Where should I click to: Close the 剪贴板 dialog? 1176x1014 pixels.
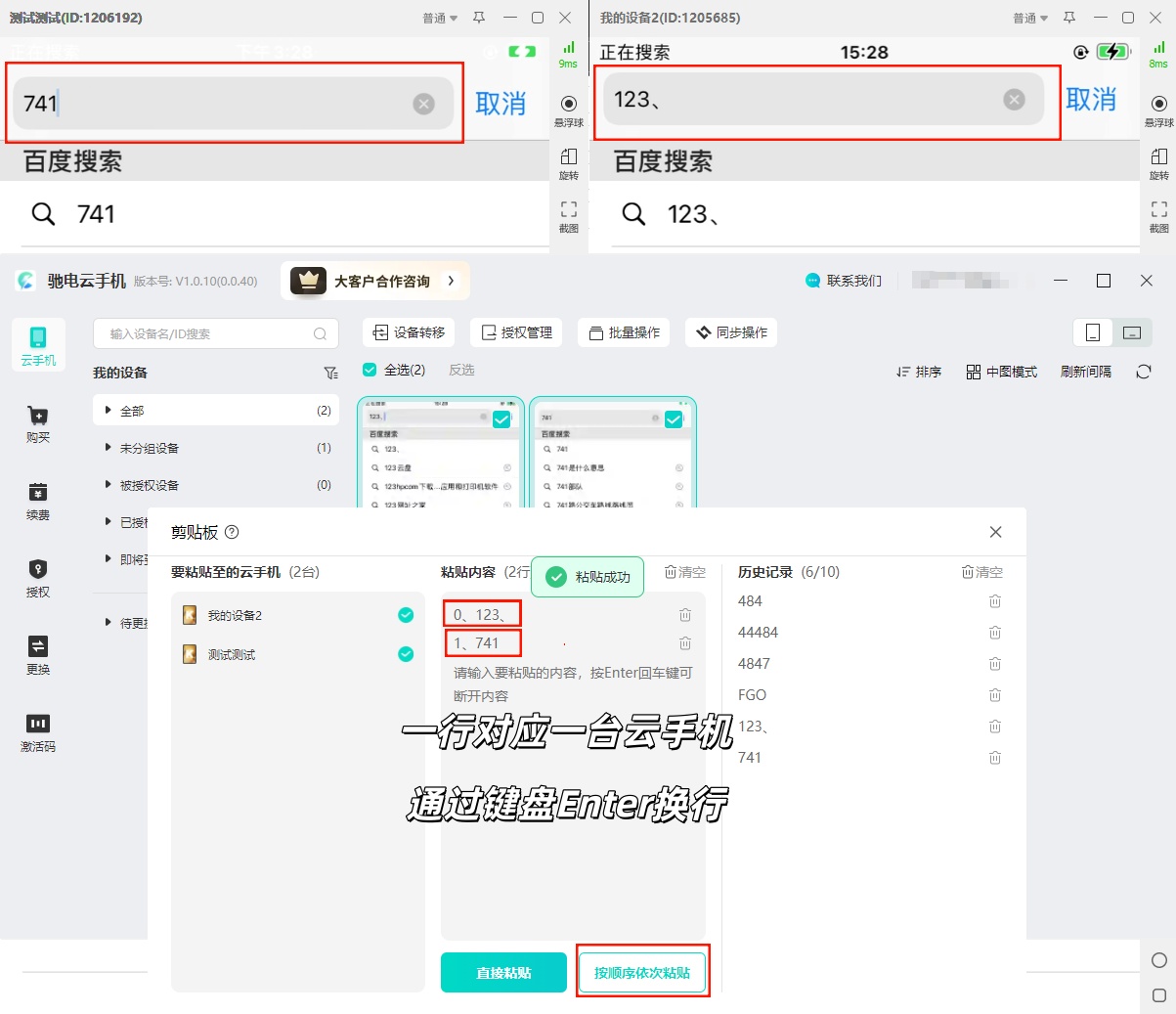[995, 532]
